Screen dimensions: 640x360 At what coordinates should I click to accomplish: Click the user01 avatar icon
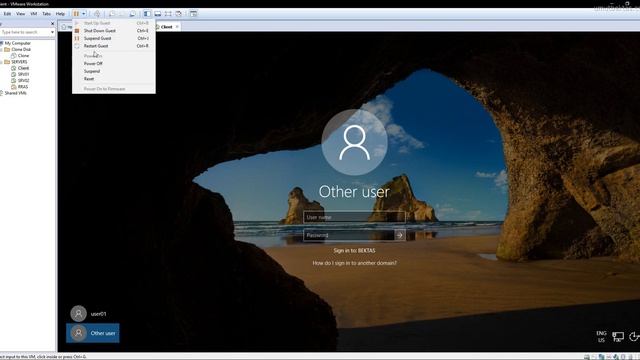78,314
